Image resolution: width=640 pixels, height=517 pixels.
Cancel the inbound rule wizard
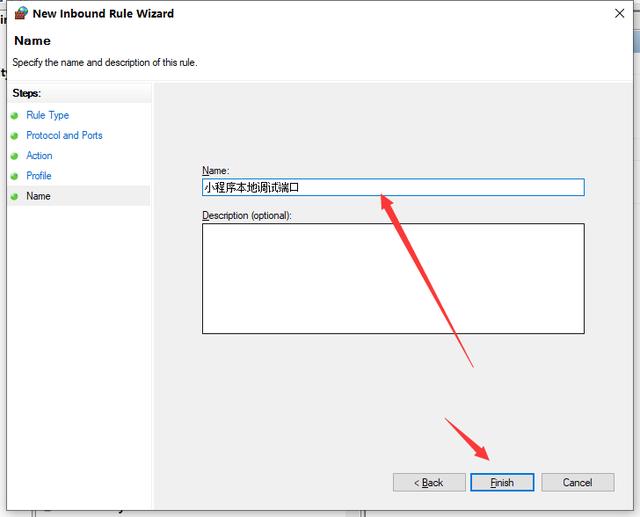577,482
